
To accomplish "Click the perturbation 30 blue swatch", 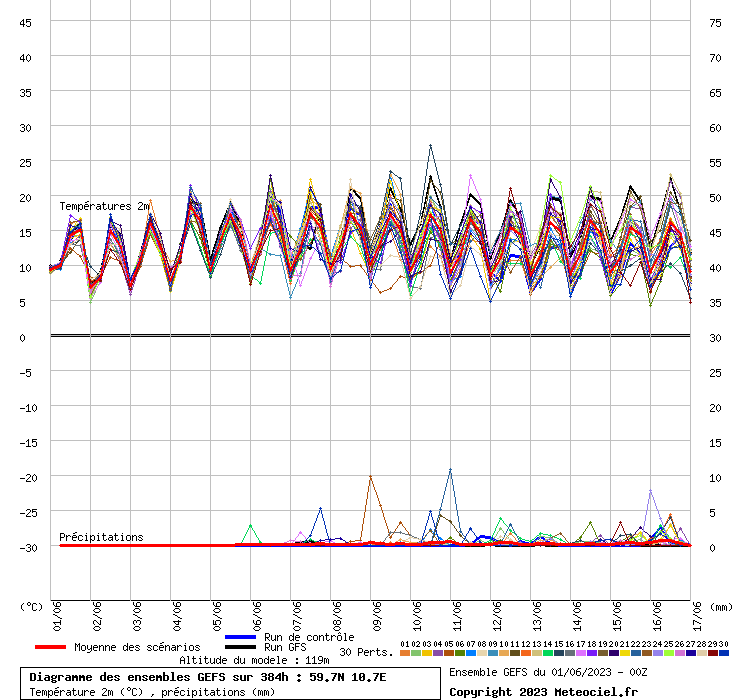I will (723, 653).
